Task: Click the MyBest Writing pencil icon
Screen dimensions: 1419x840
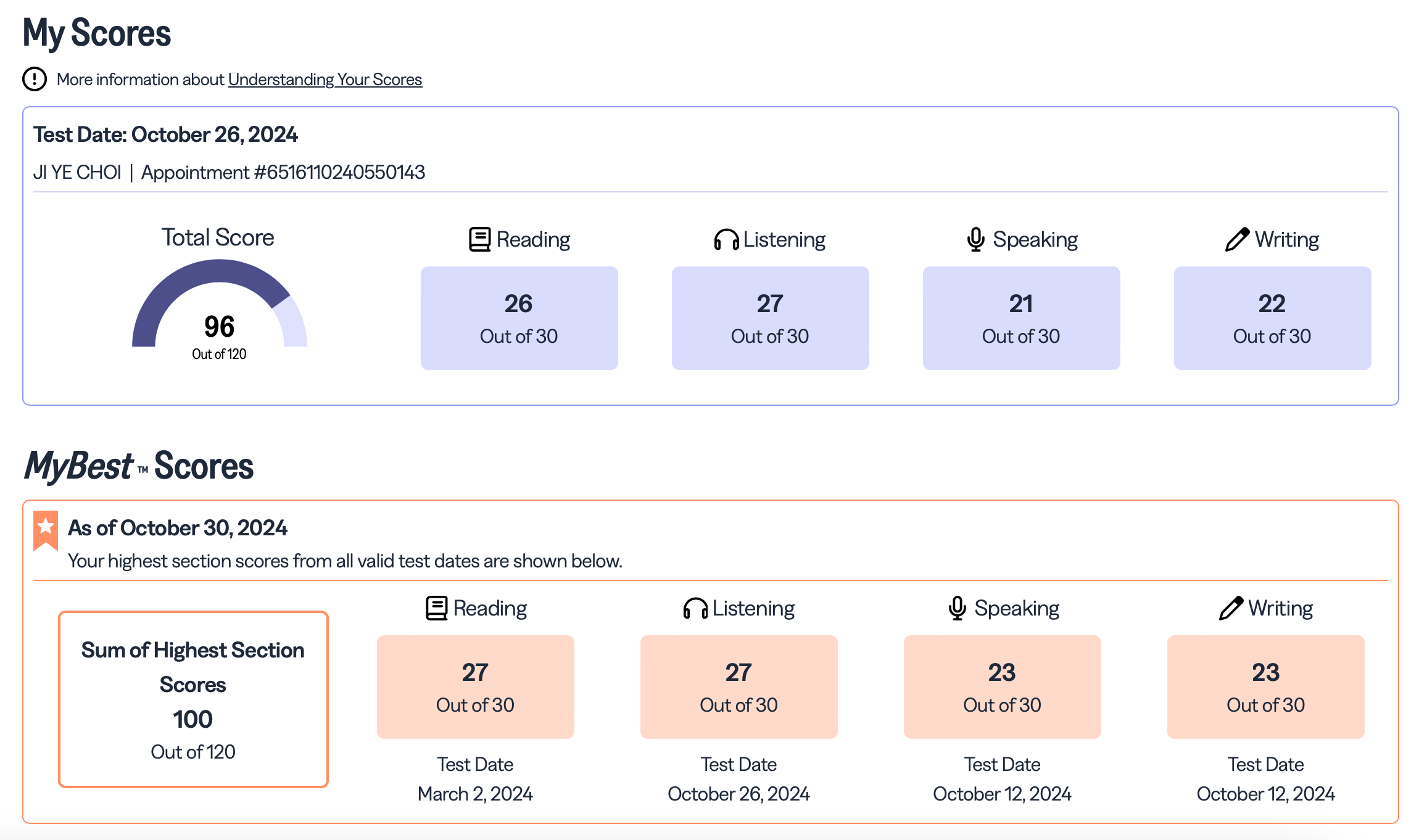Action: click(1231, 608)
